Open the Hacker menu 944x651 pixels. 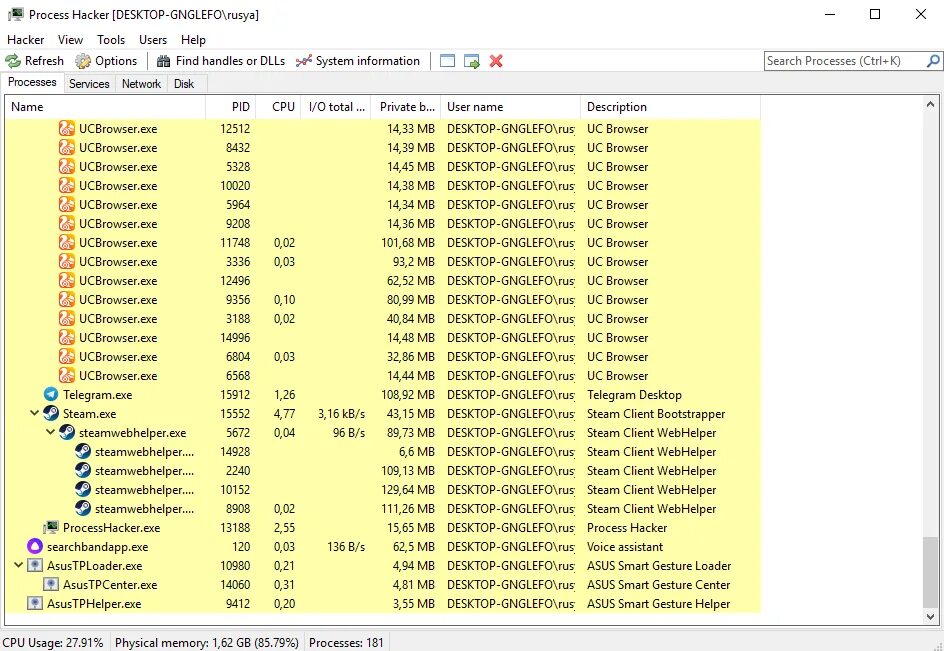click(25, 40)
